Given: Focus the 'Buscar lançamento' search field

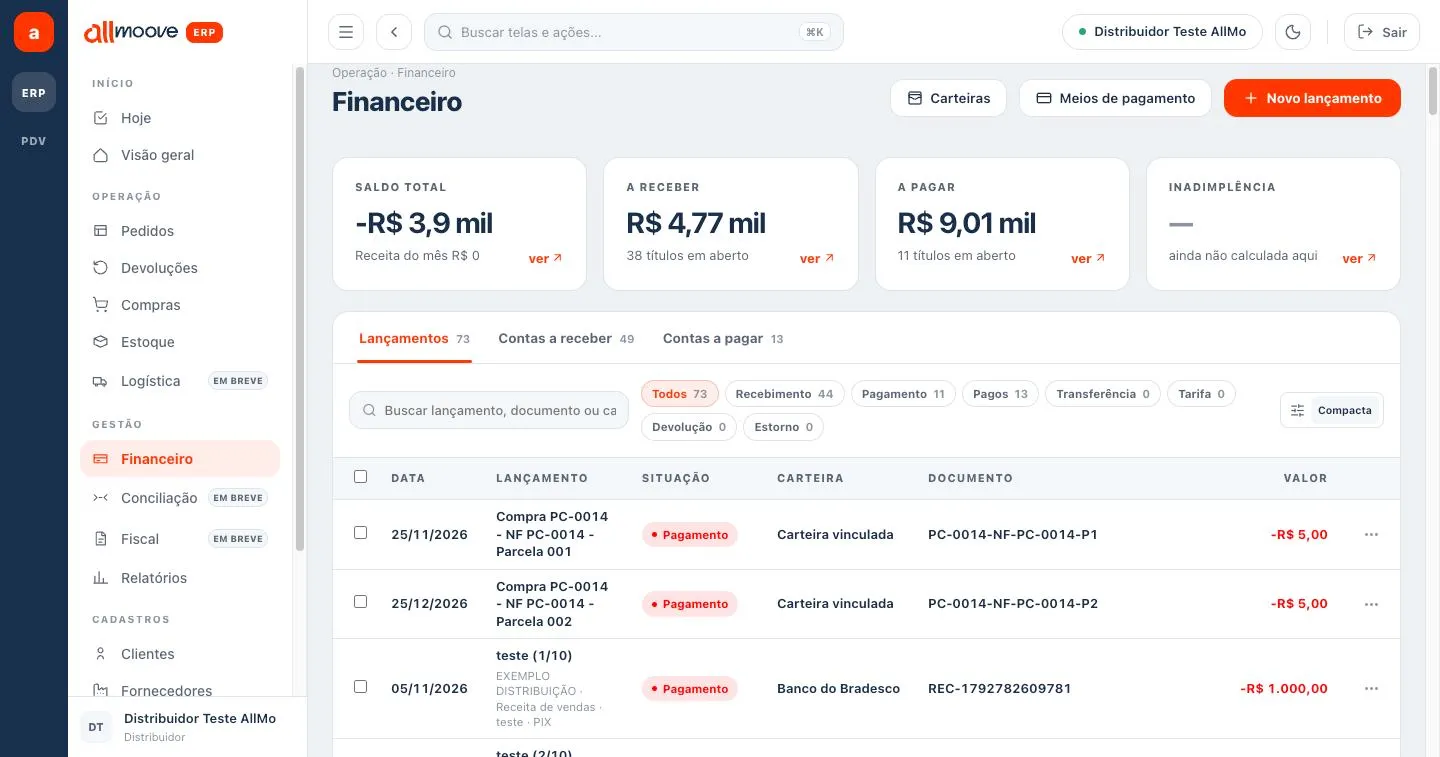Looking at the screenshot, I should (x=489, y=410).
